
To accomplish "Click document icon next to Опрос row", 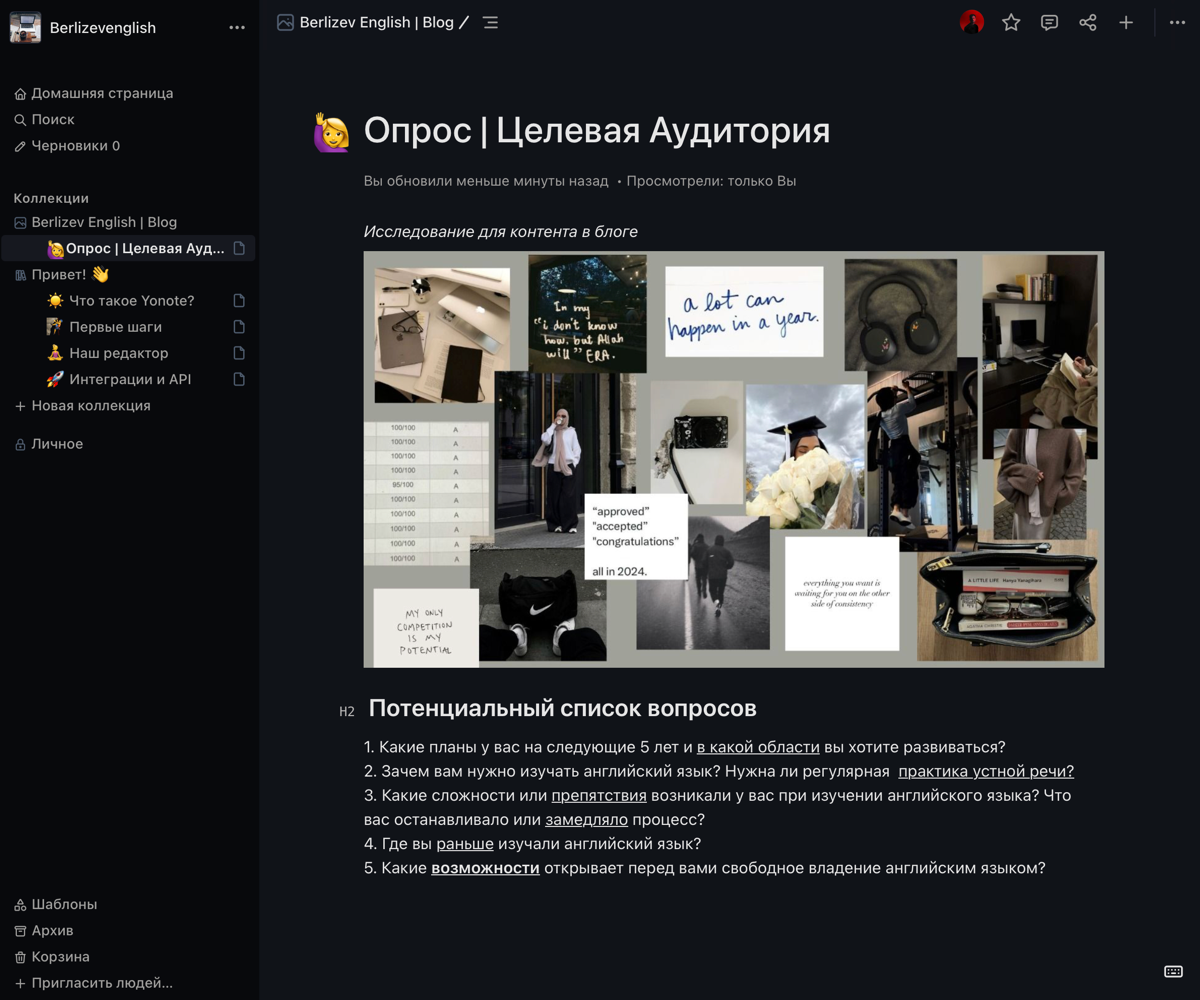I will (x=239, y=248).
